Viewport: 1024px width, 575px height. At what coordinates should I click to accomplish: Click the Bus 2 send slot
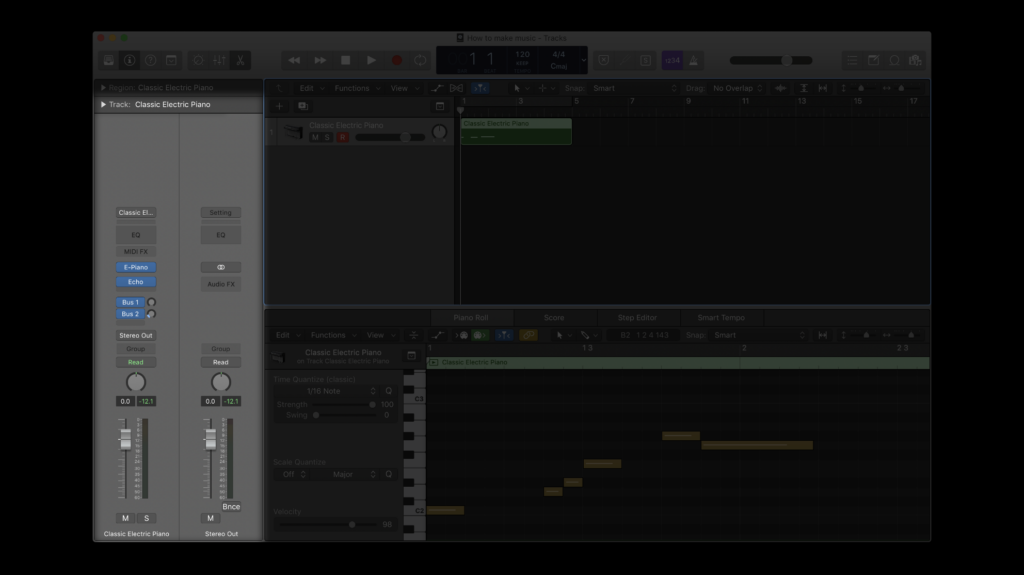coord(130,314)
